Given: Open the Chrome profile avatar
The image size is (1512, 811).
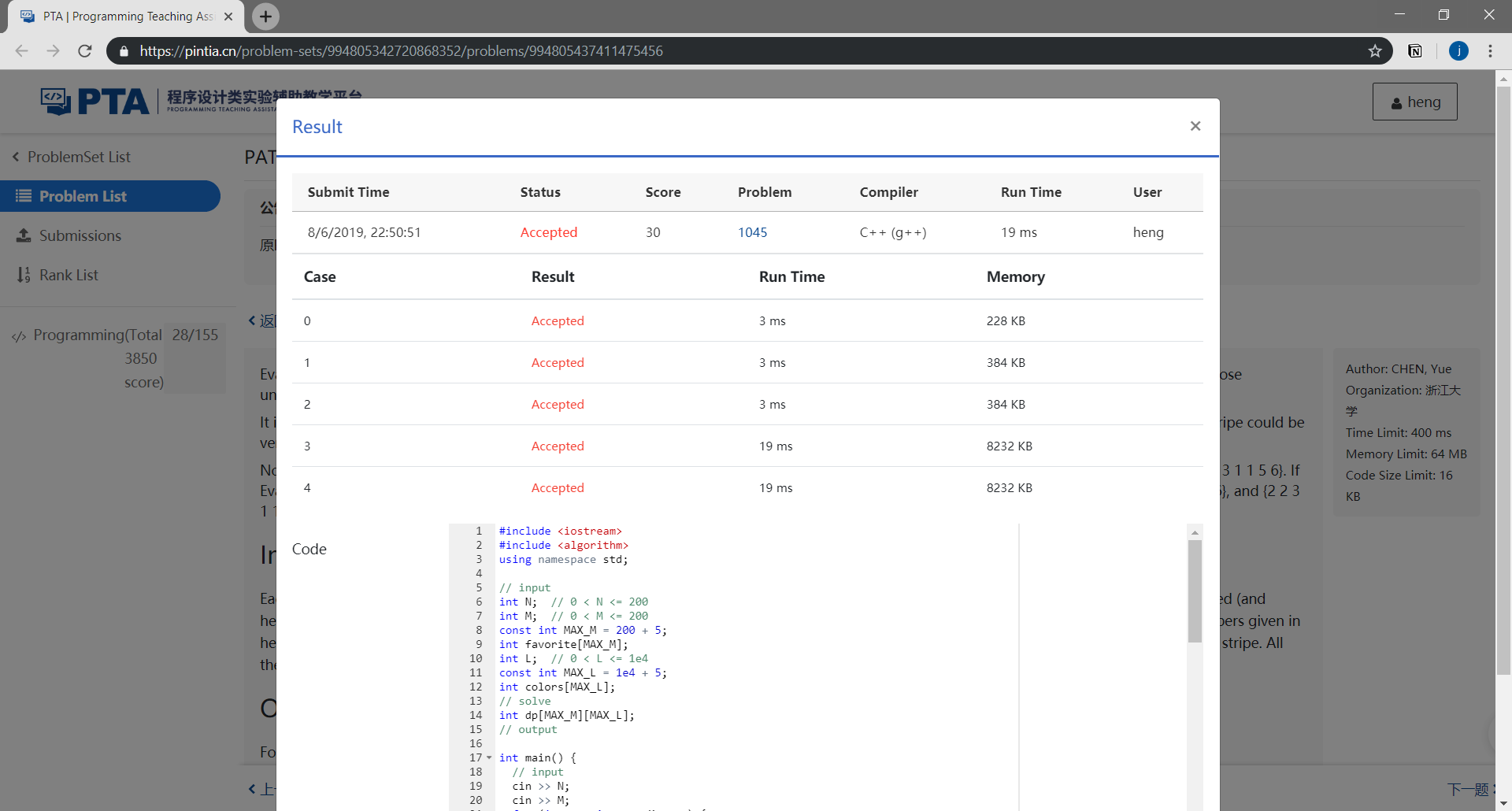Looking at the screenshot, I should 1458,51.
